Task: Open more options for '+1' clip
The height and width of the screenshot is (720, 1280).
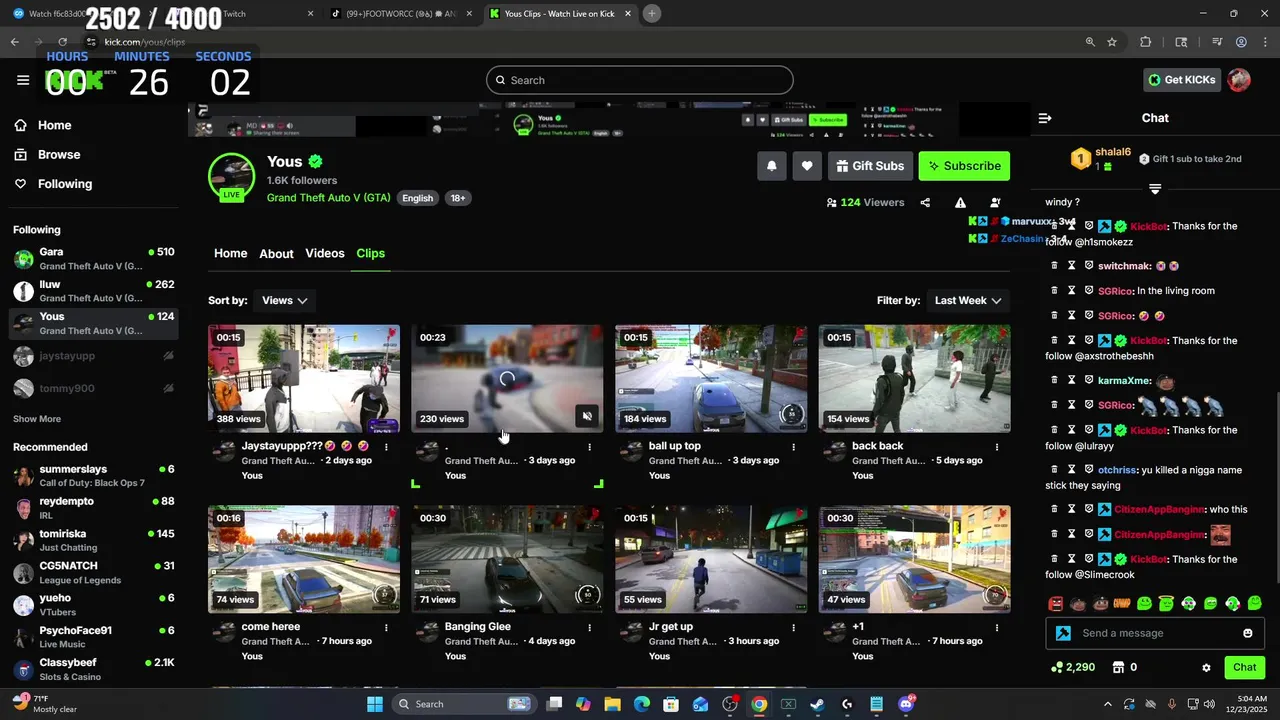Action: [996, 628]
